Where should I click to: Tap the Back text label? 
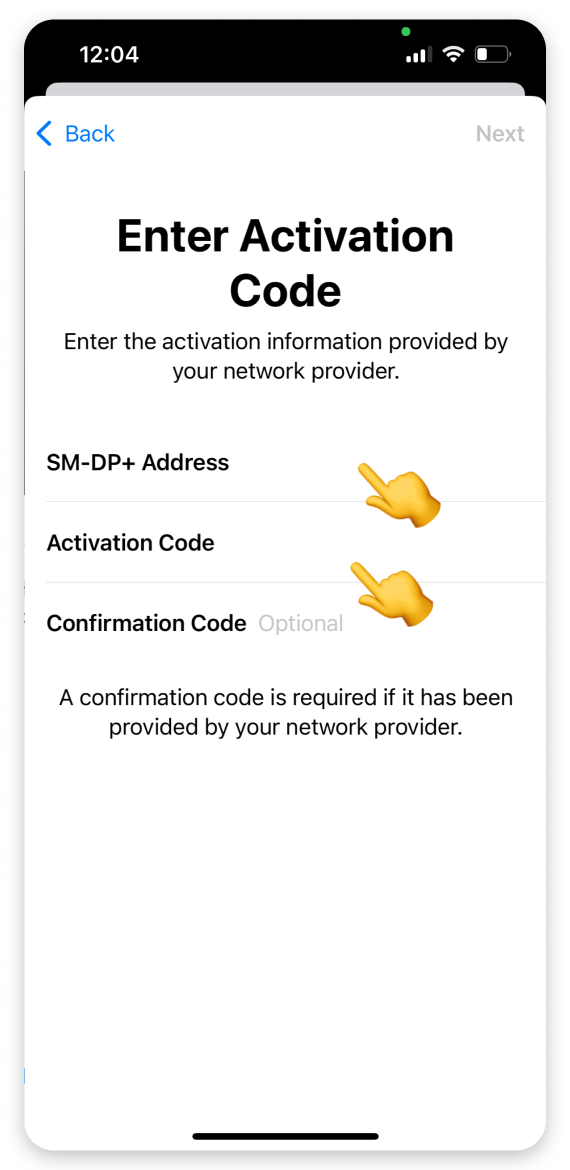(90, 134)
